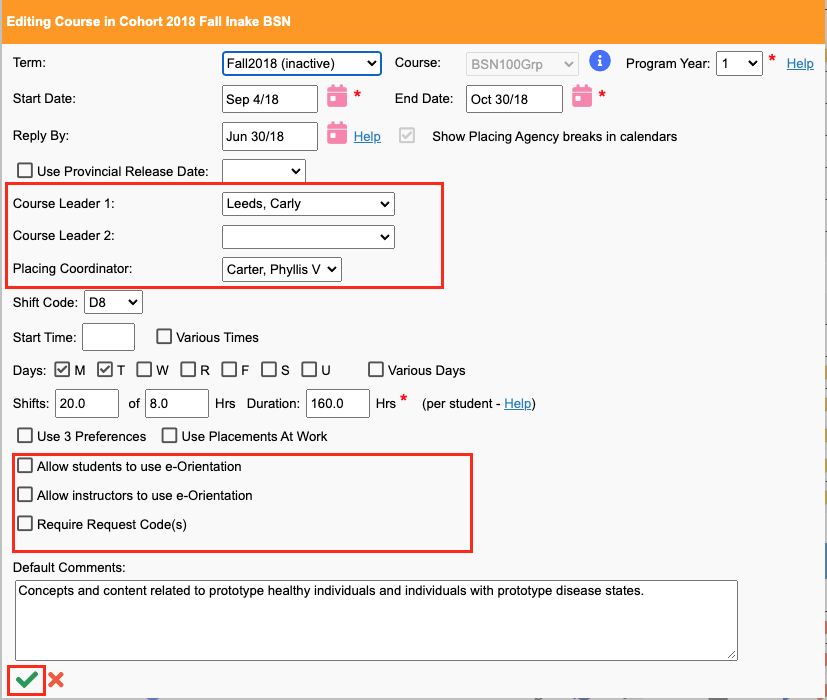The width and height of the screenshot is (827, 700).
Task: Open the empty Course Leader 2 dropdown
Action: tap(308, 237)
